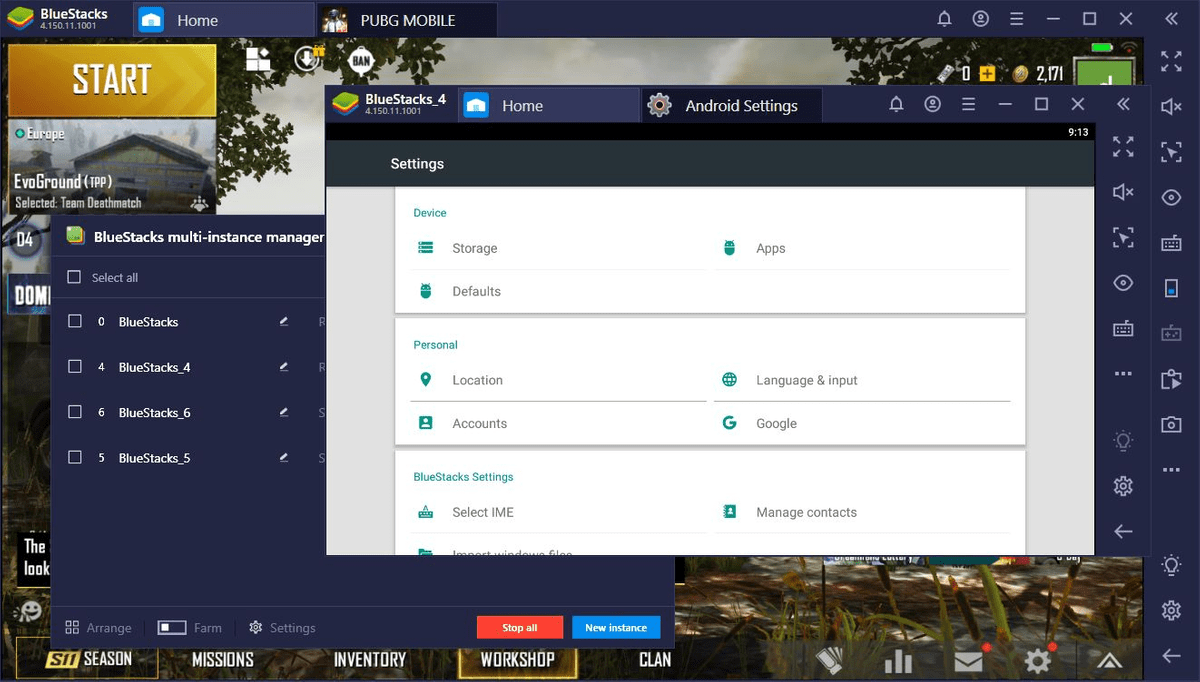Toggle fullscreen in the outer sidebar
The image size is (1200, 682).
tap(1171, 61)
